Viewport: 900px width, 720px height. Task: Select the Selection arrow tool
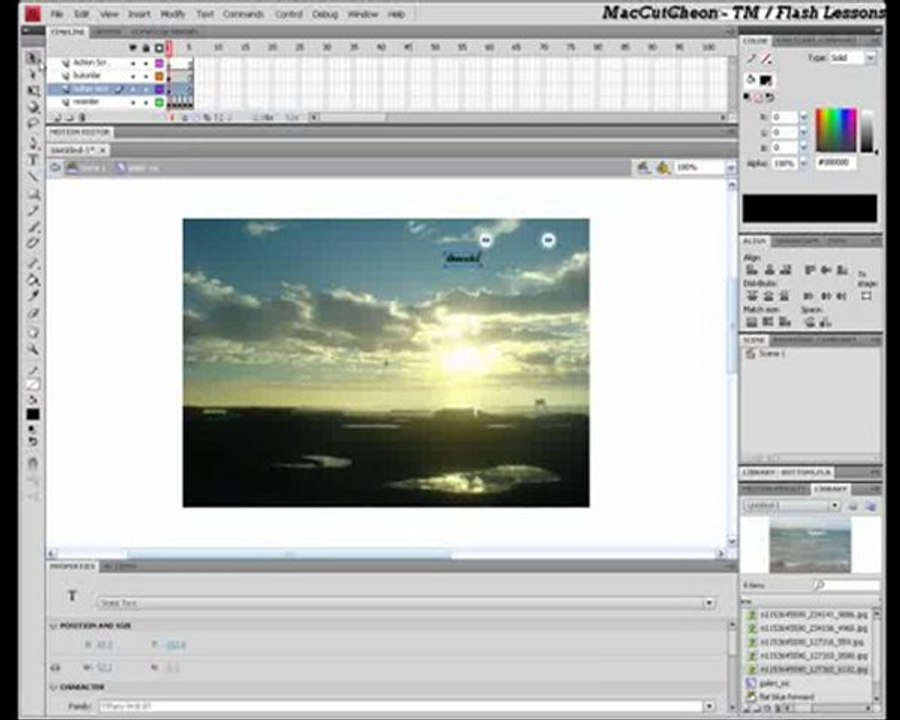point(32,57)
